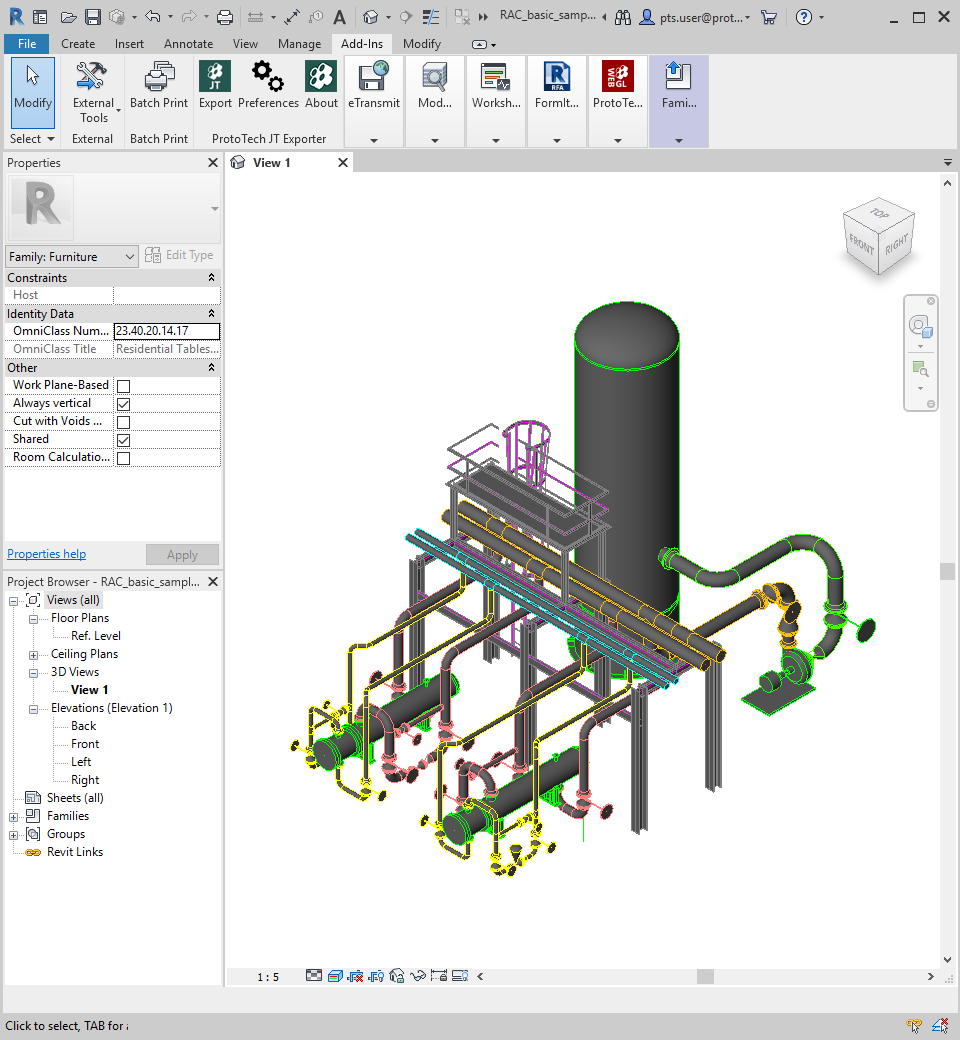Open the Family: Furniture dropdown

[x=72, y=257]
